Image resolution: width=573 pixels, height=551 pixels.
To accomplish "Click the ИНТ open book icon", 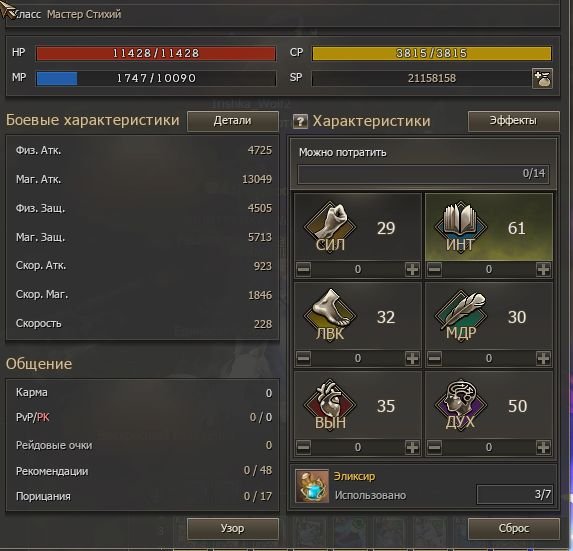I will pos(460,226).
